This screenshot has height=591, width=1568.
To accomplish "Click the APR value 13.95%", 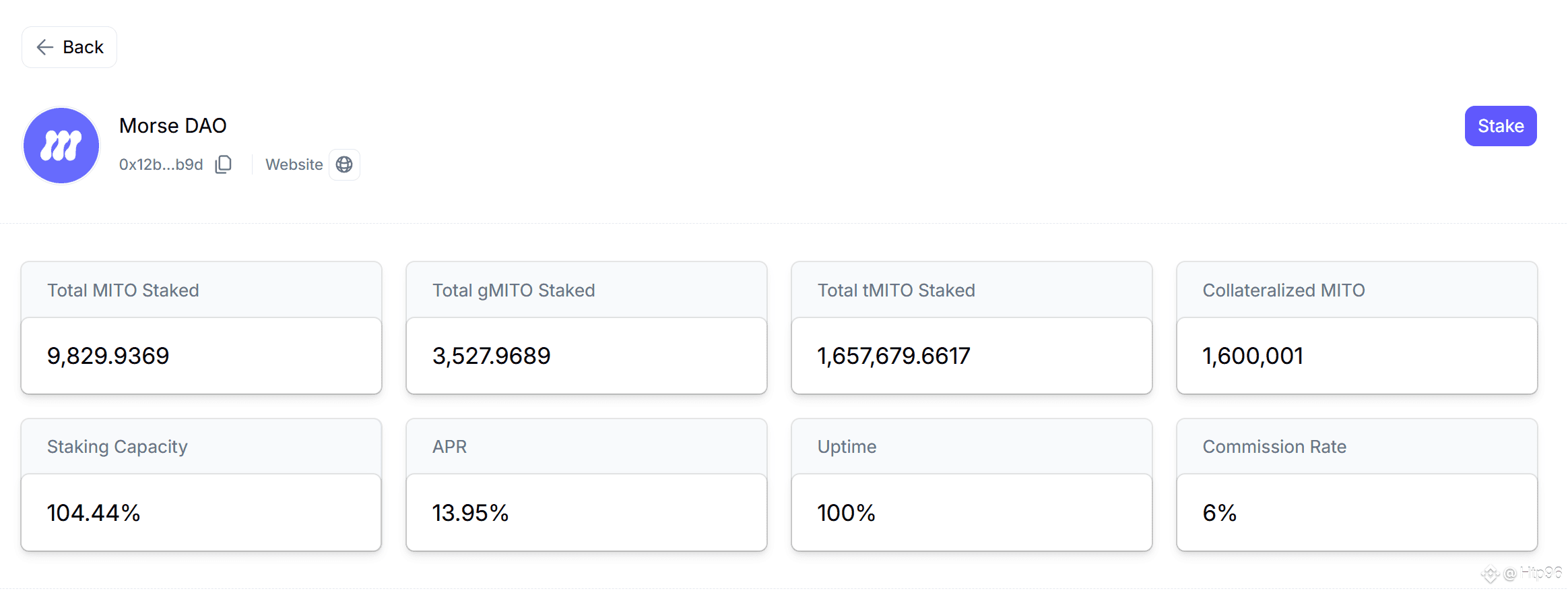I will tap(470, 513).
